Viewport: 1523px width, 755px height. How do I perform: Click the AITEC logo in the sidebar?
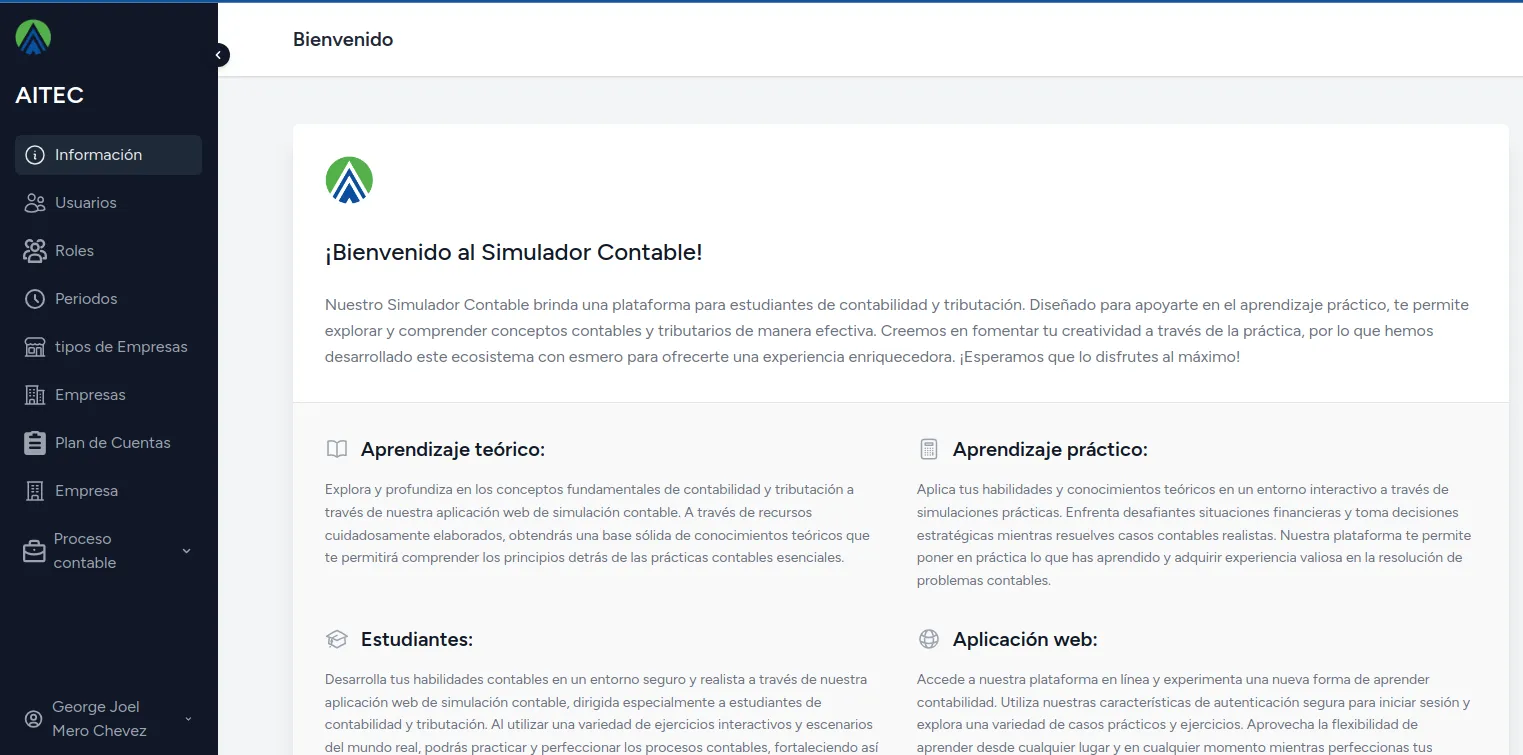tap(33, 37)
